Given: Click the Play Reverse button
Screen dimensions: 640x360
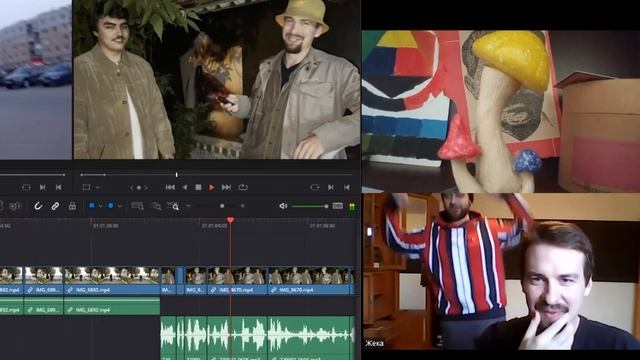Looking at the screenshot, I should pos(184,187).
